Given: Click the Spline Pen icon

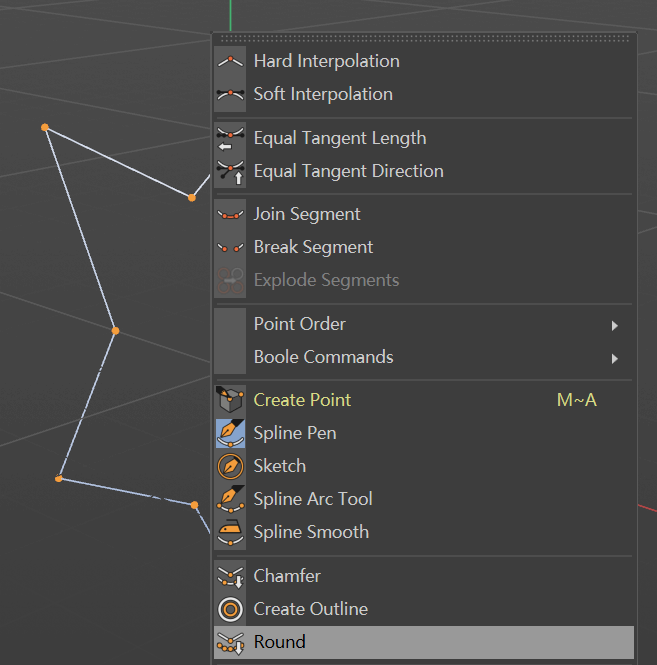Looking at the screenshot, I should tap(230, 433).
